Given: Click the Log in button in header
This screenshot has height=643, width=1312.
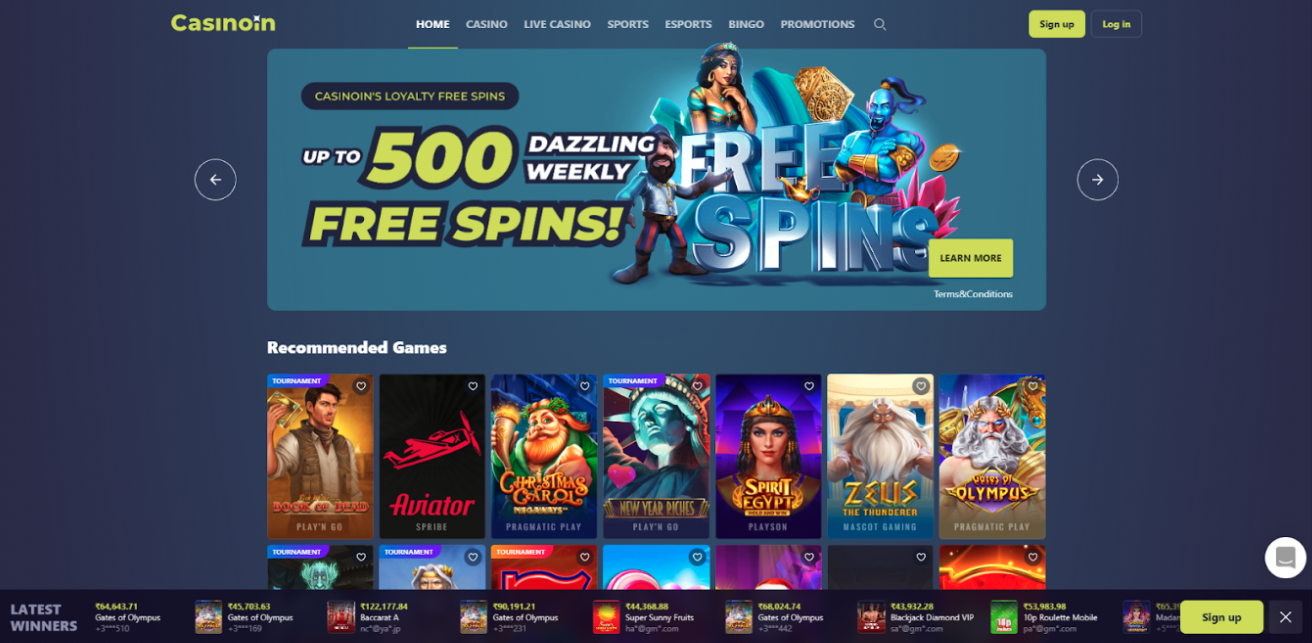Looking at the screenshot, I should [x=1116, y=24].
